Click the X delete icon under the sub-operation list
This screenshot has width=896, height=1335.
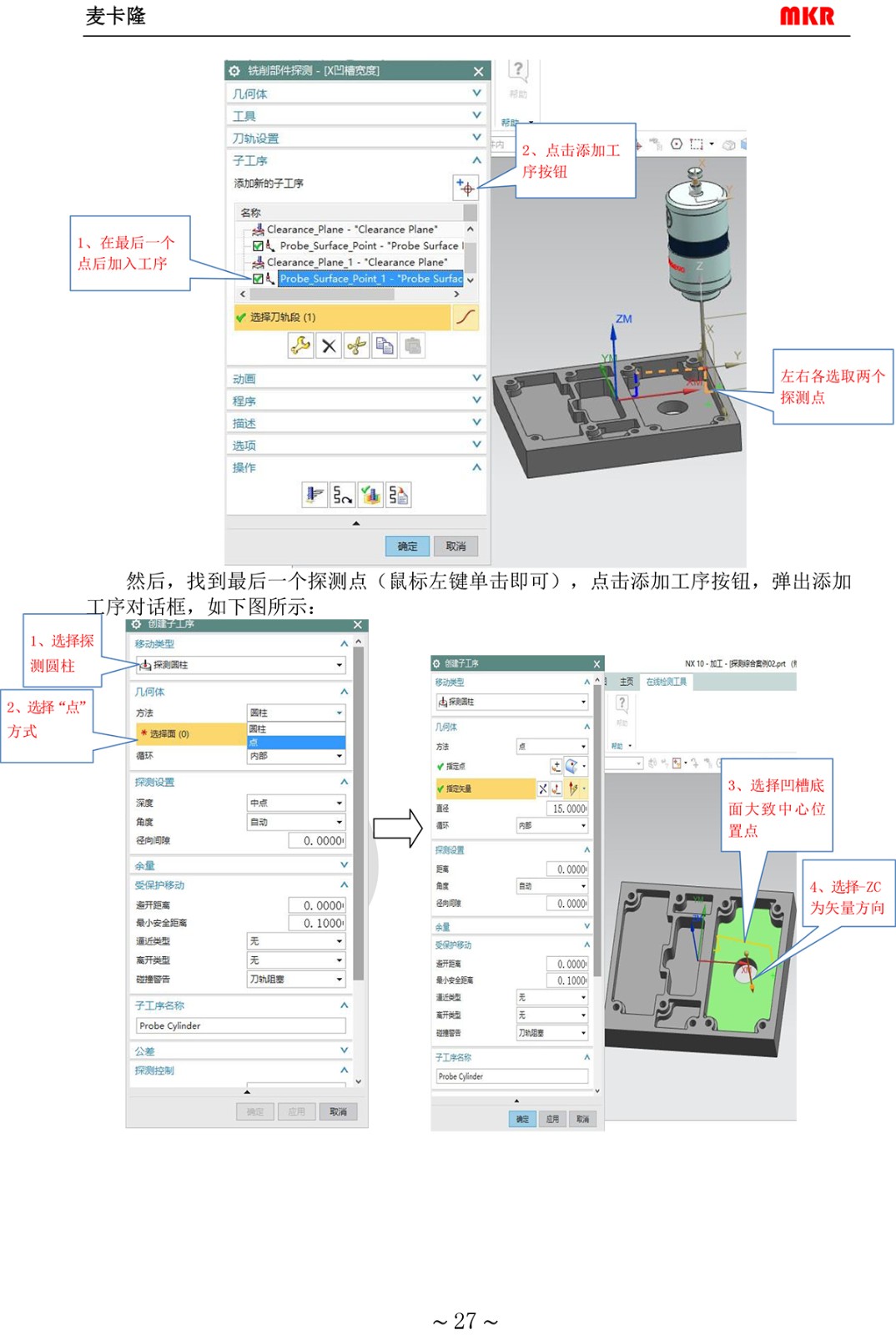coord(329,345)
